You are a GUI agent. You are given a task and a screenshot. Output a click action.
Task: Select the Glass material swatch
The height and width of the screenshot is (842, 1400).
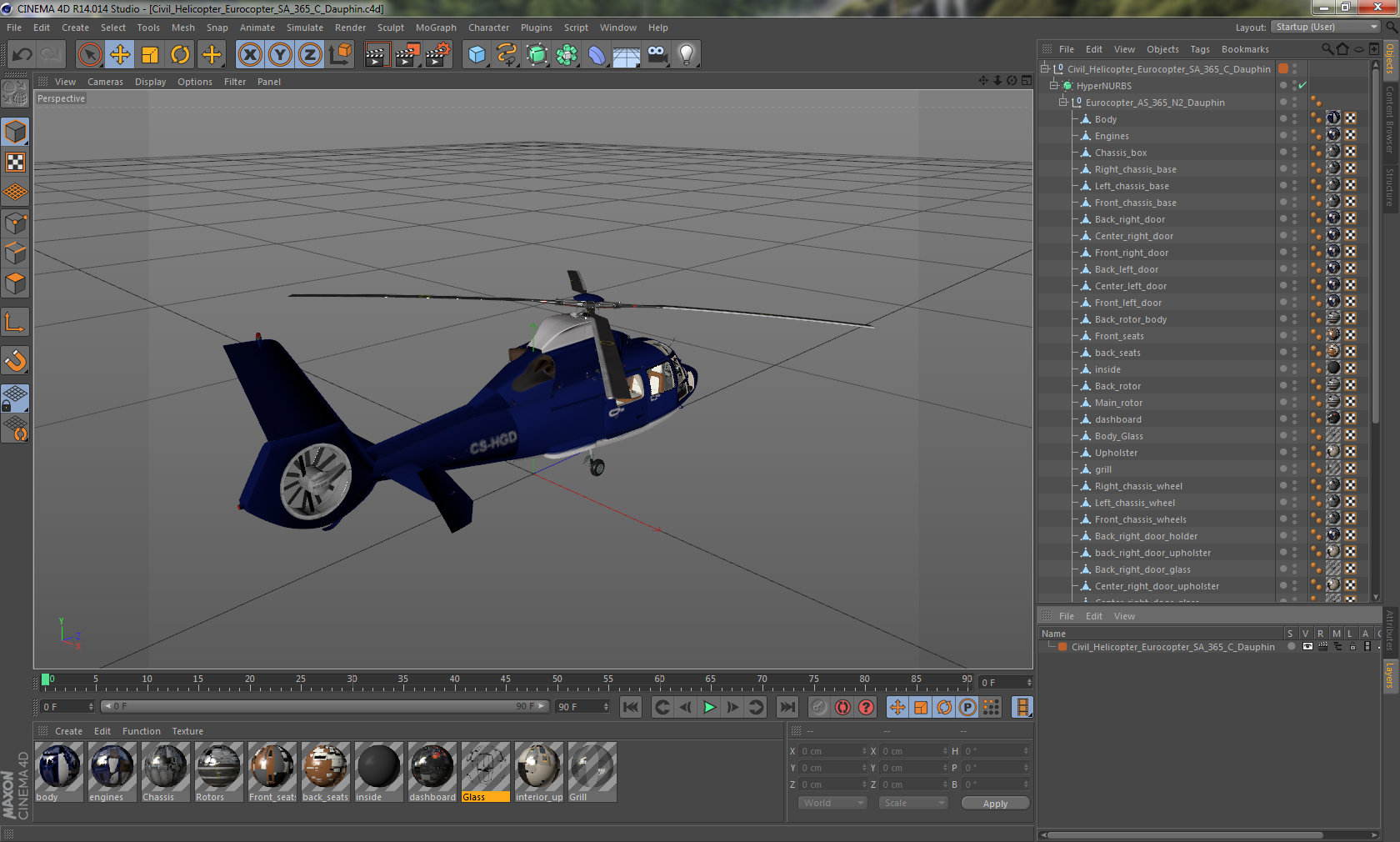pyautogui.click(x=485, y=772)
